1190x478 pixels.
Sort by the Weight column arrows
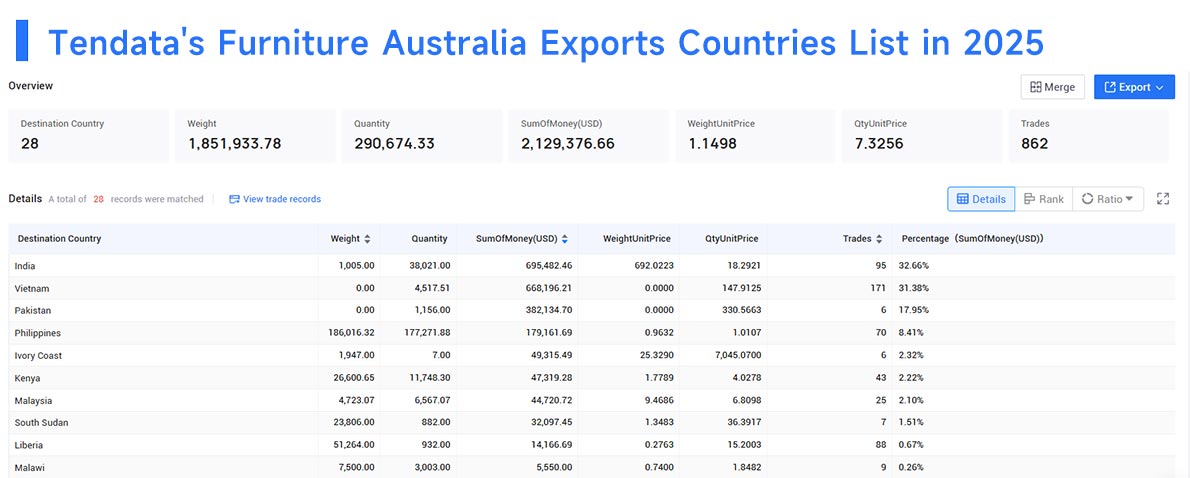pos(367,239)
